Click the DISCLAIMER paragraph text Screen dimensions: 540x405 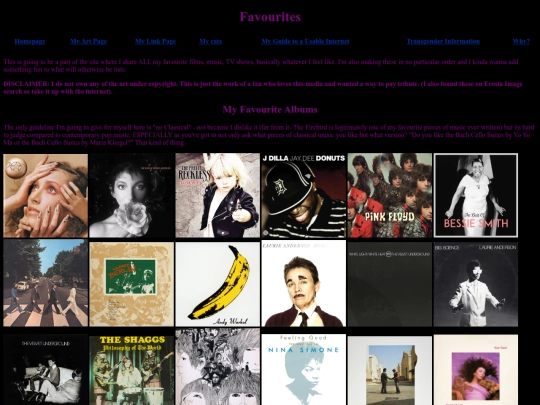pyautogui.click(x=263, y=87)
